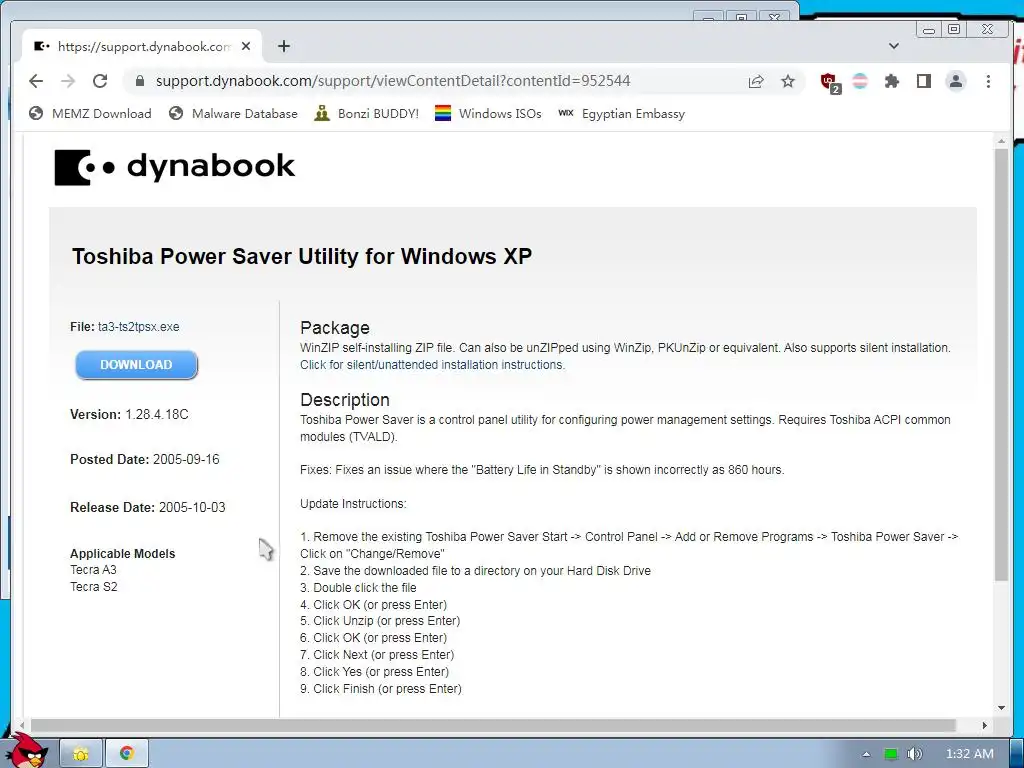The image size is (1024, 768).
Task: Click the horizontal scrollbar thumb
Action: [x=493, y=726]
